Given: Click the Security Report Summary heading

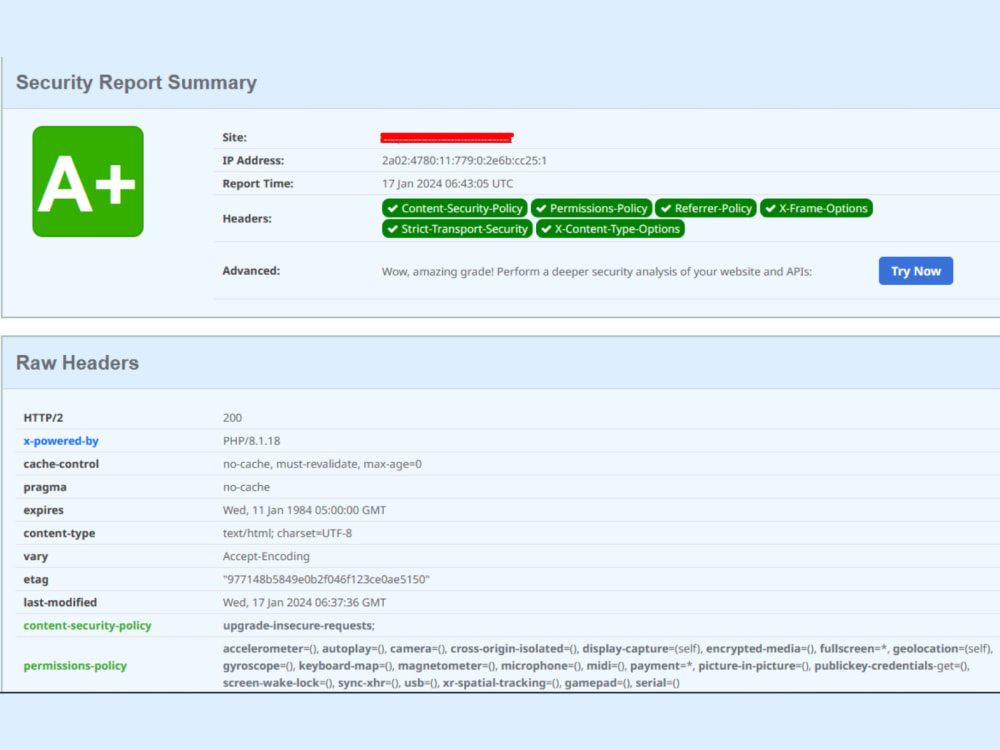Looking at the screenshot, I should 136,83.
